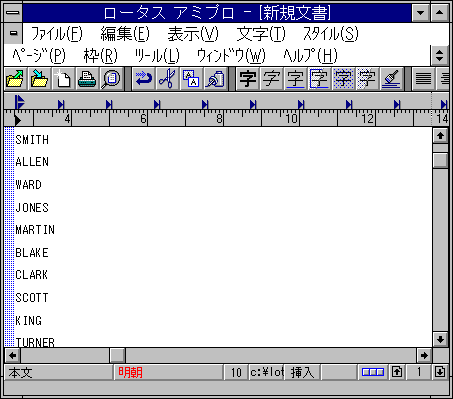This screenshot has width=453, height=399.
Task: Click the scissors cut icon
Action: pyautogui.click(x=168, y=79)
